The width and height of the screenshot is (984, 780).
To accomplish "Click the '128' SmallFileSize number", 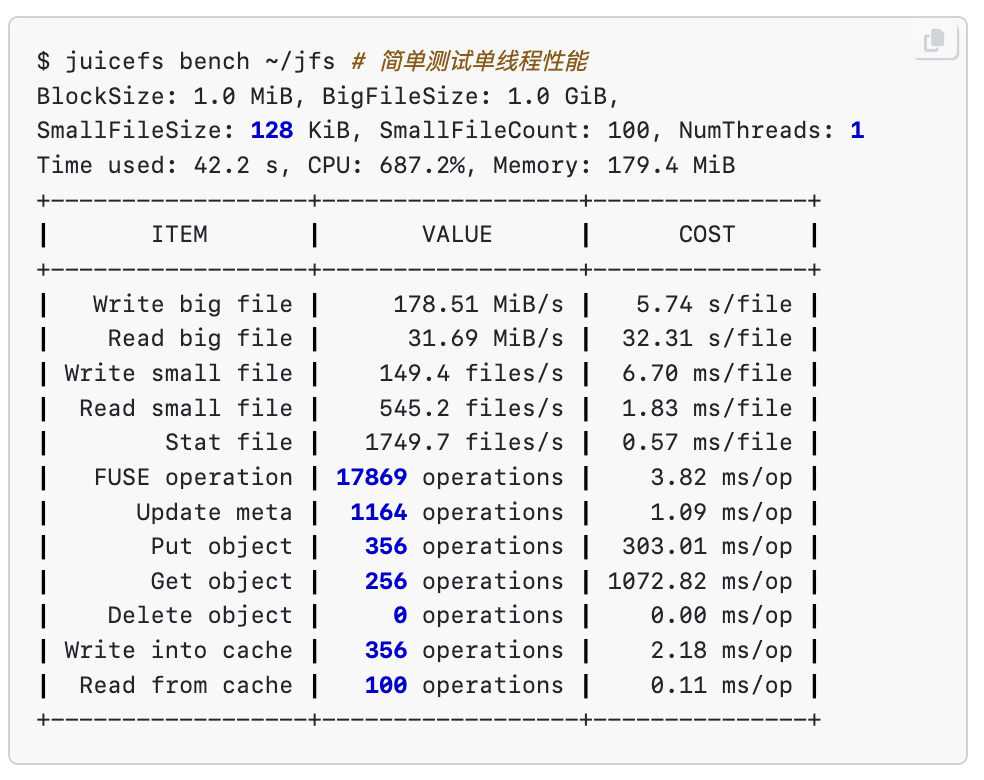I will click(272, 131).
